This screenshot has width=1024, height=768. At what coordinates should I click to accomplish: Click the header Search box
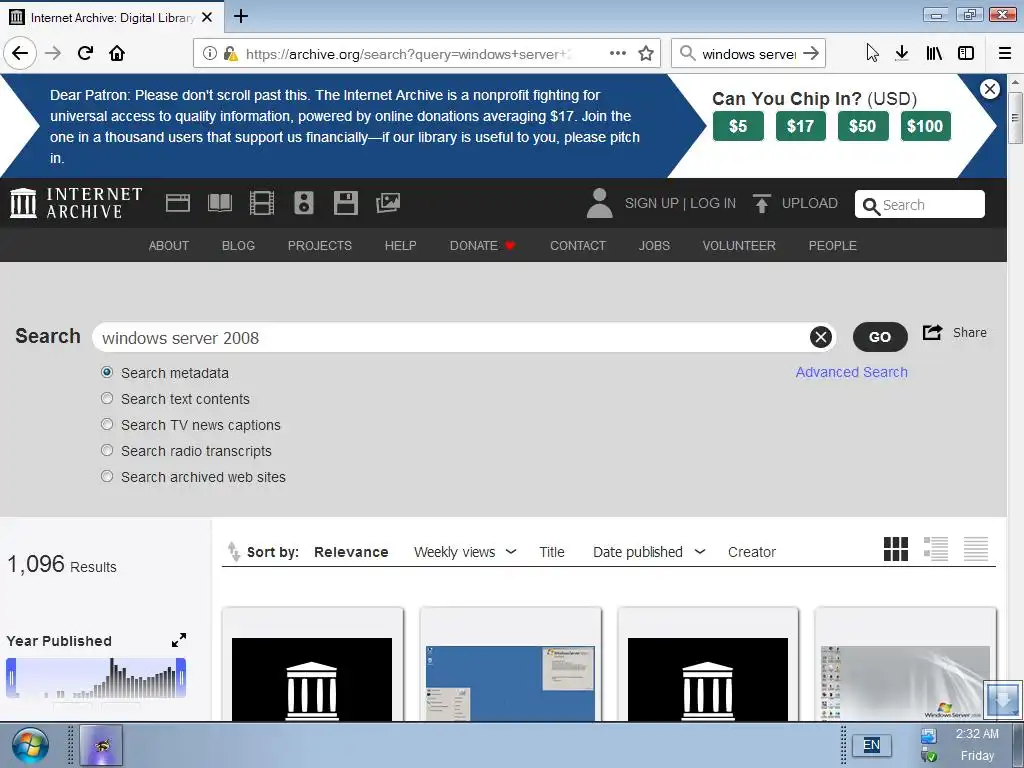click(x=920, y=204)
